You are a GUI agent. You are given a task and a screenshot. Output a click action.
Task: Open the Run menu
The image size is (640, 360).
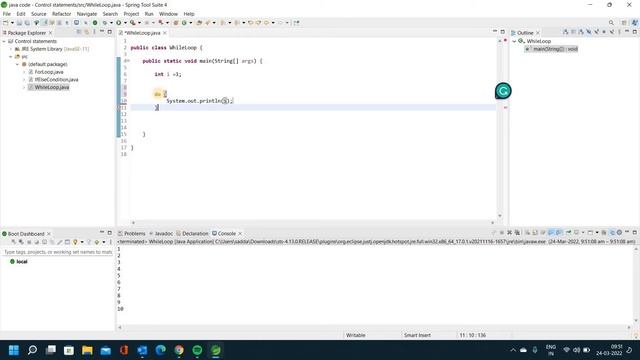pyautogui.click(x=149, y=14)
